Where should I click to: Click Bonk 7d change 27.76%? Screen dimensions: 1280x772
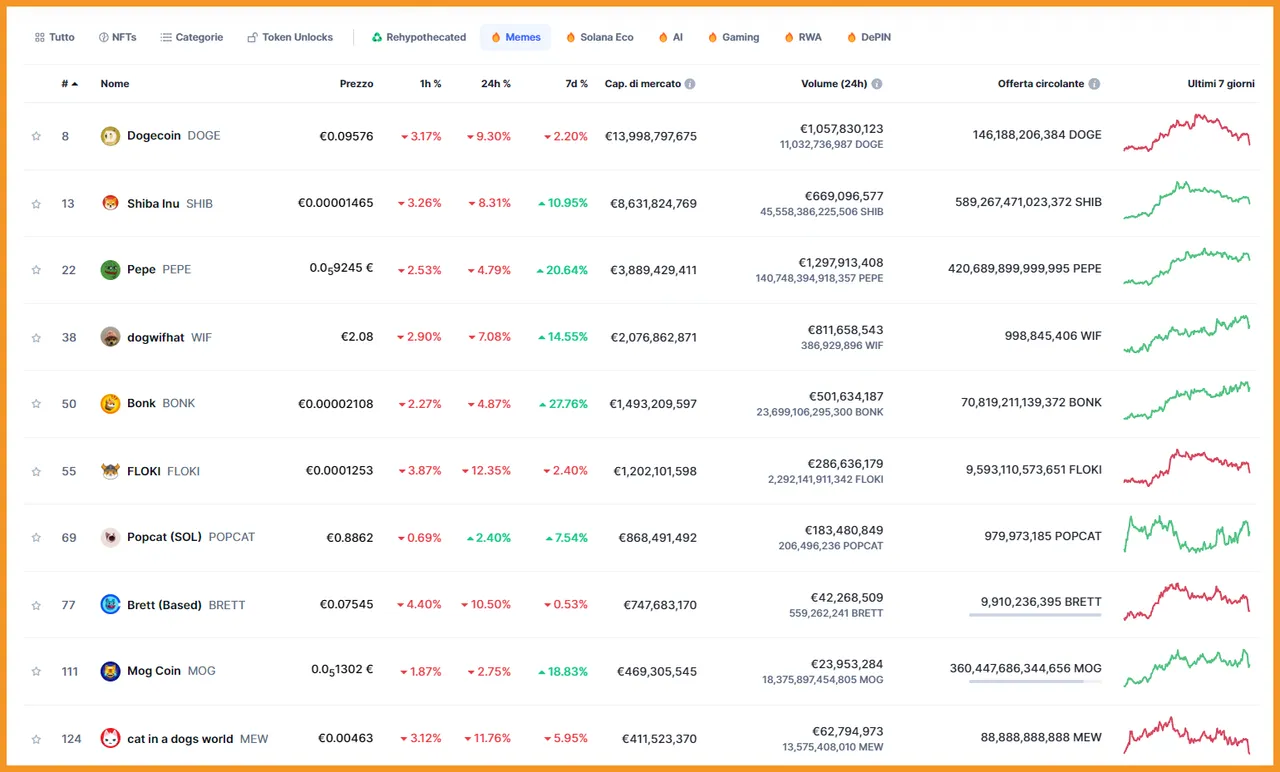(562, 404)
